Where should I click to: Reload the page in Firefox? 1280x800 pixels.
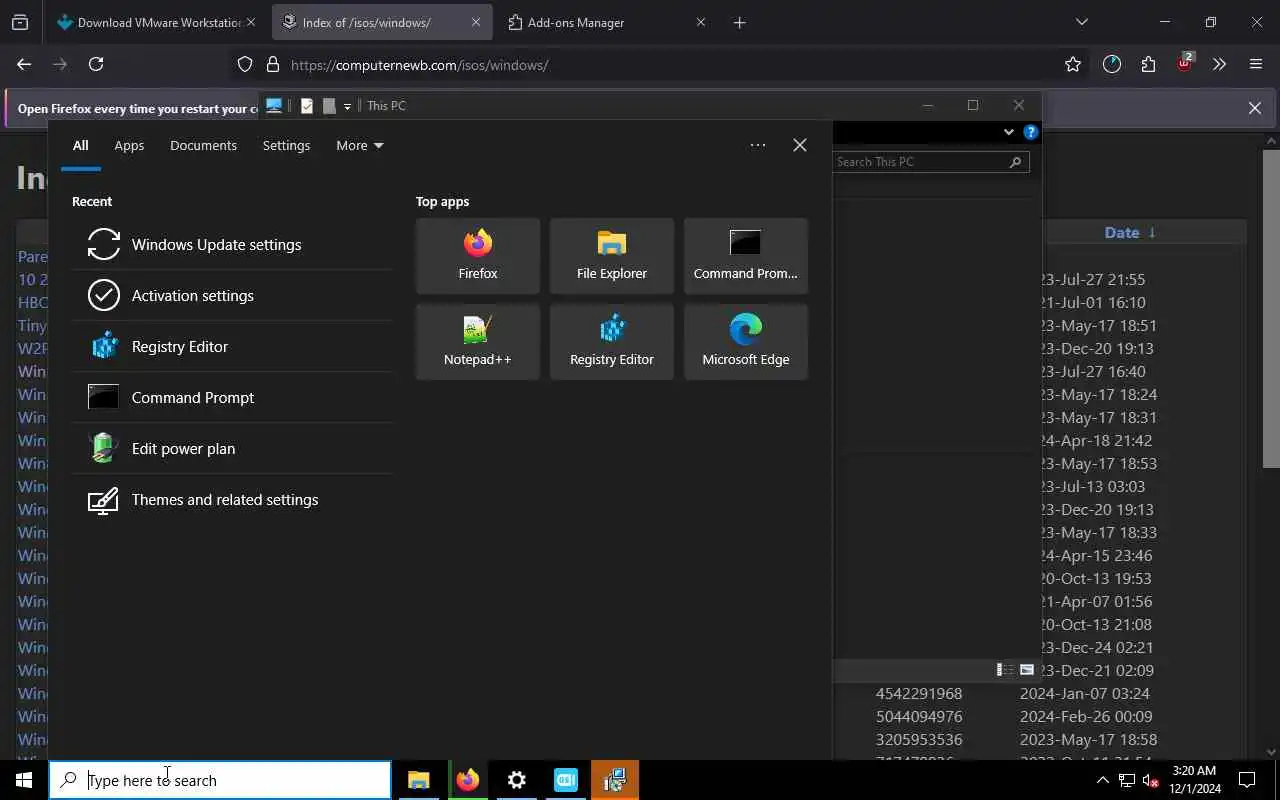(96, 64)
